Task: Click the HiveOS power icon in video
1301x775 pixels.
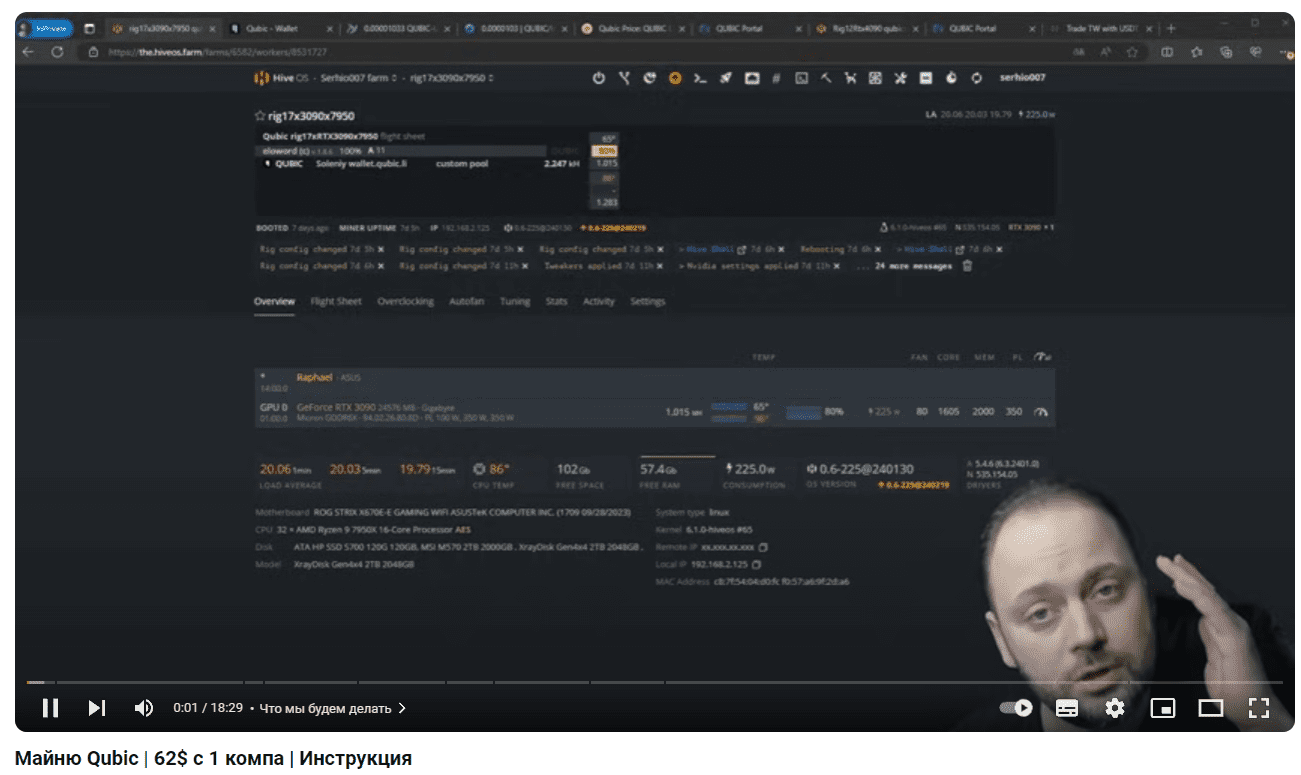Action: [x=598, y=78]
